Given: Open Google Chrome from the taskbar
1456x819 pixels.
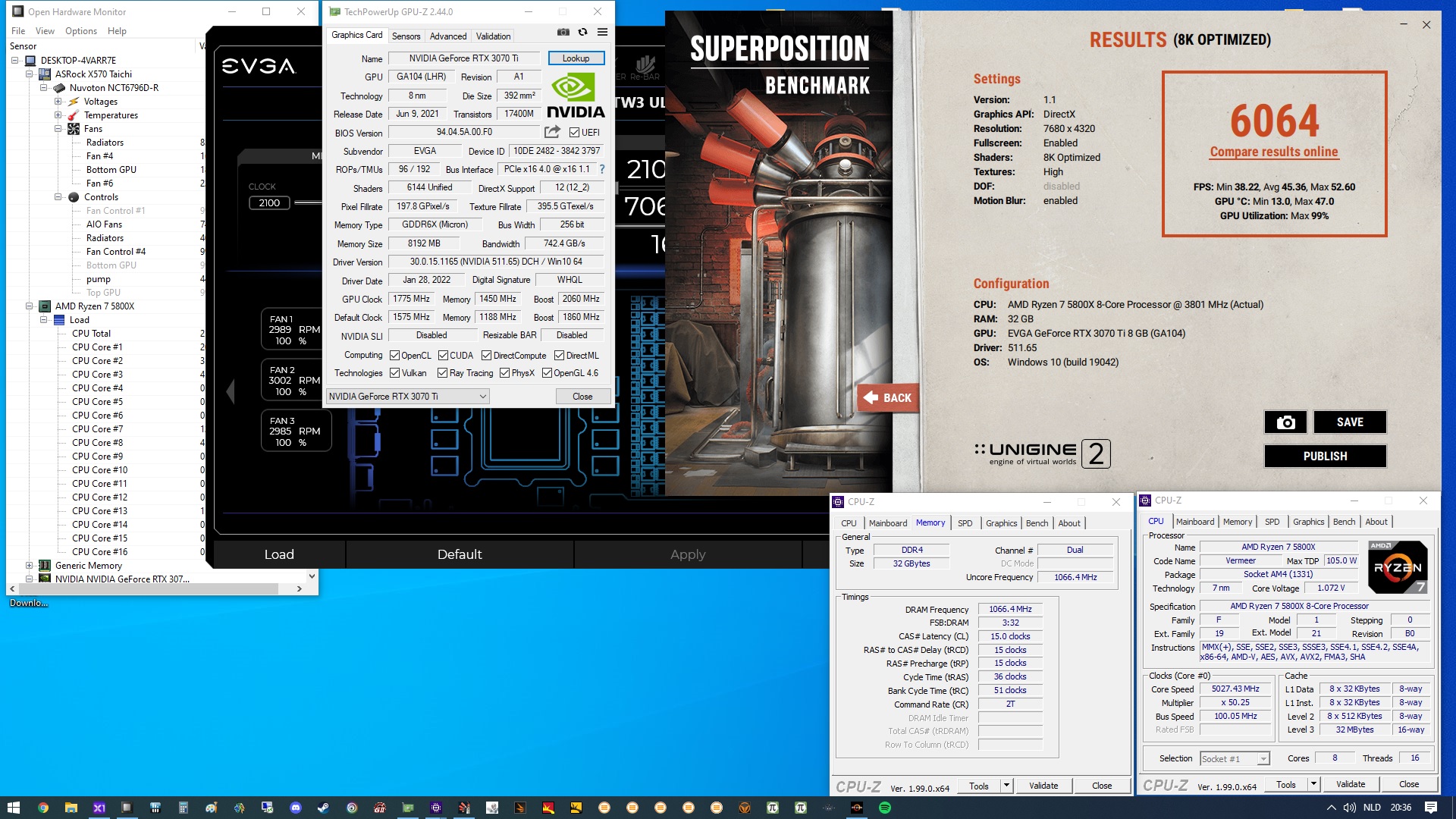Looking at the screenshot, I should point(43,808).
